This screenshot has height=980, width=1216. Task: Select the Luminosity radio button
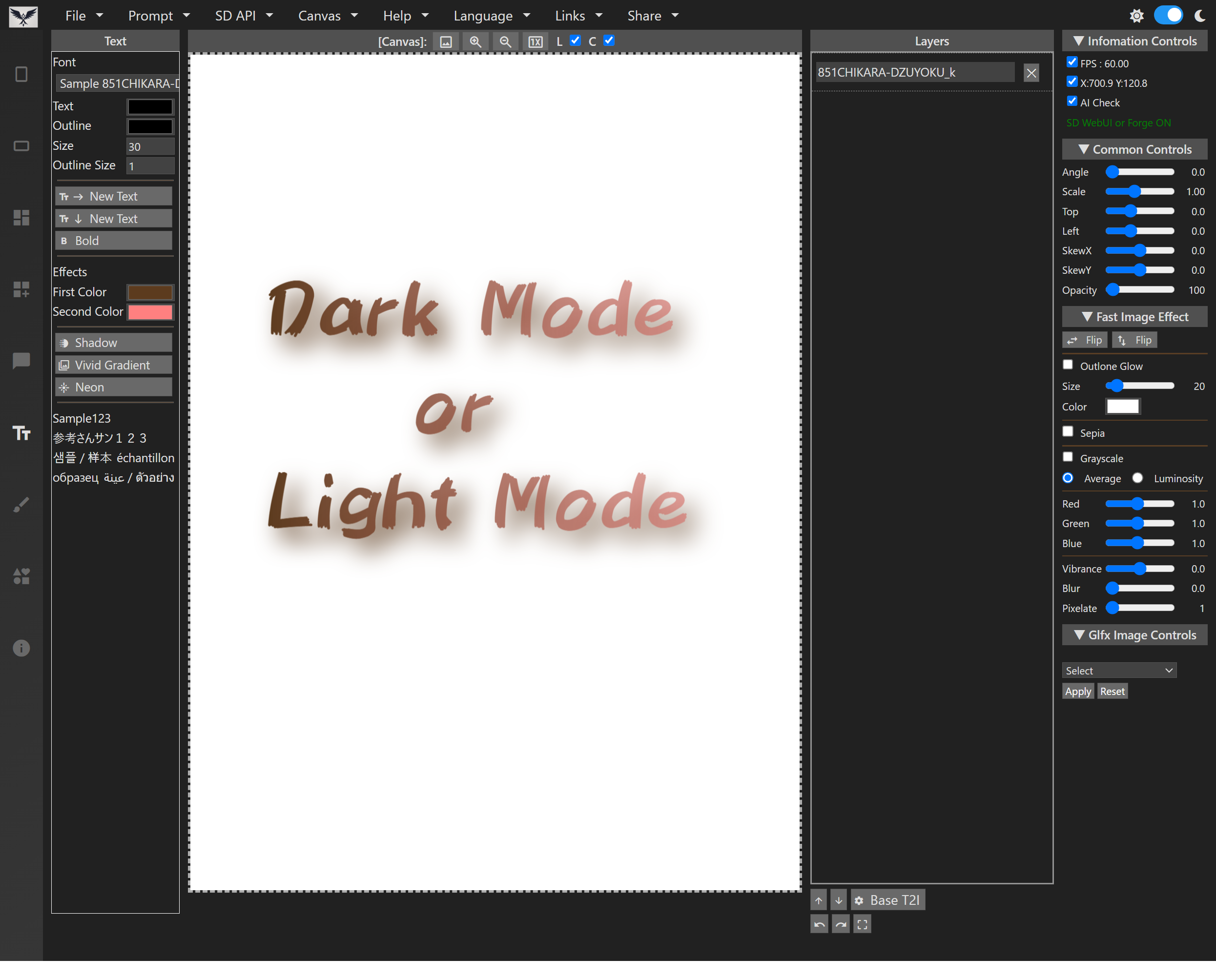click(1137, 478)
